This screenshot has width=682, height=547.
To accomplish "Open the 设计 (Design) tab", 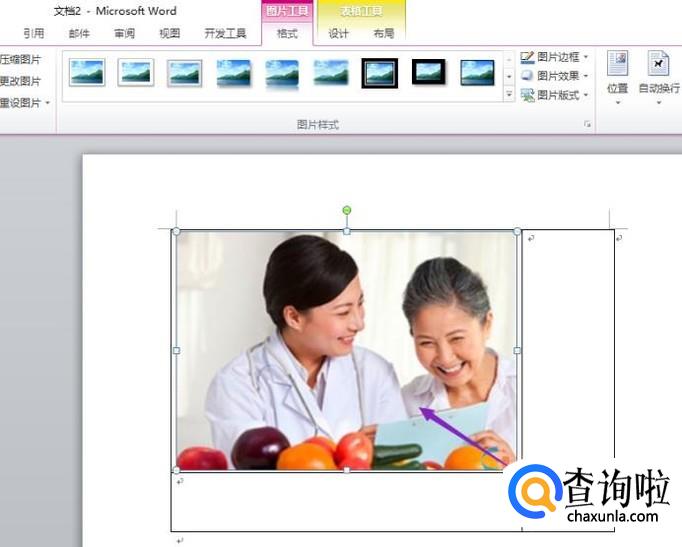I will [x=339, y=33].
